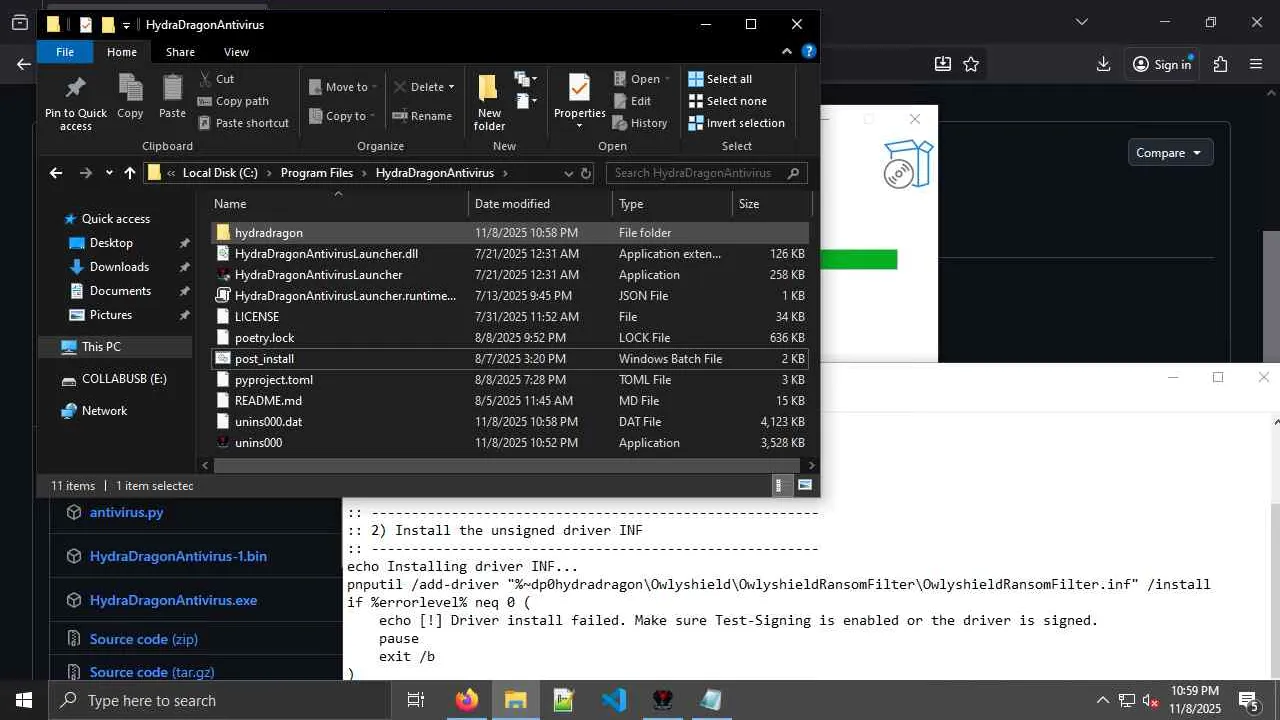Click Paste shortcut in the ribbon
This screenshot has width=1280, height=720.
coord(244,123)
